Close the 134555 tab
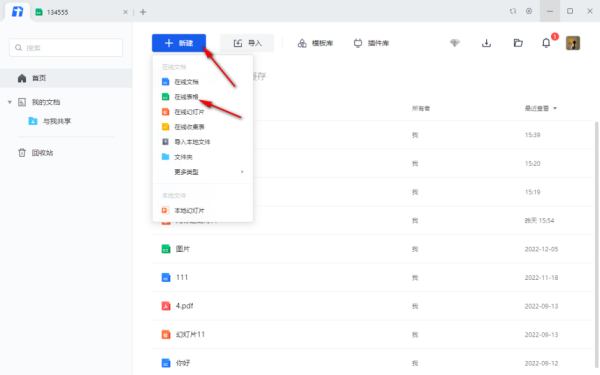This screenshot has height=375, width=600. [x=125, y=12]
